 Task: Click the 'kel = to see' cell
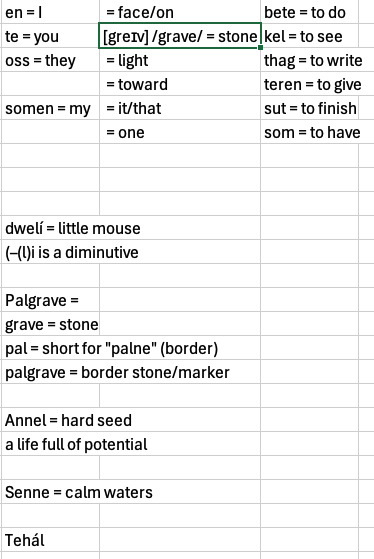[x=309, y=36]
